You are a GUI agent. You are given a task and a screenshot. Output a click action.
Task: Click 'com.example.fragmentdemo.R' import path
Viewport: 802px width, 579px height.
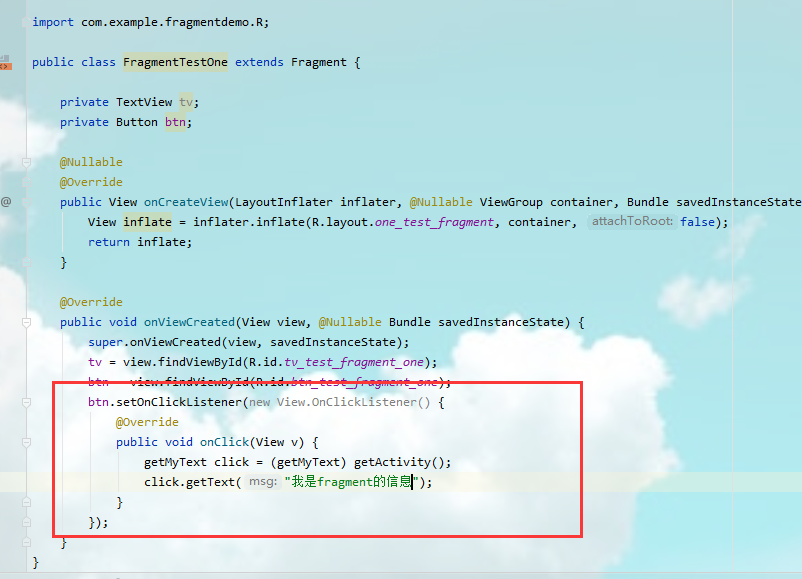tap(172, 23)
